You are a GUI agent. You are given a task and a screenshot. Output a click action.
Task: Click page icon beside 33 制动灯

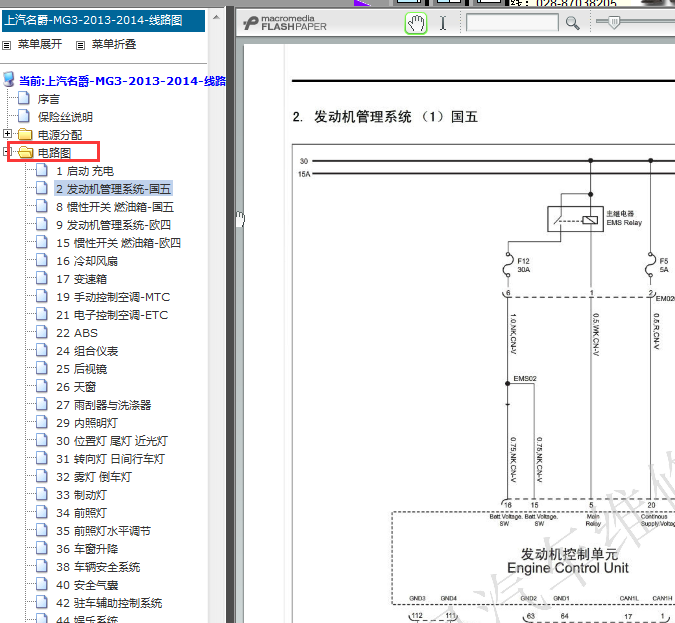pyautogui.click(x=42, y=494)
